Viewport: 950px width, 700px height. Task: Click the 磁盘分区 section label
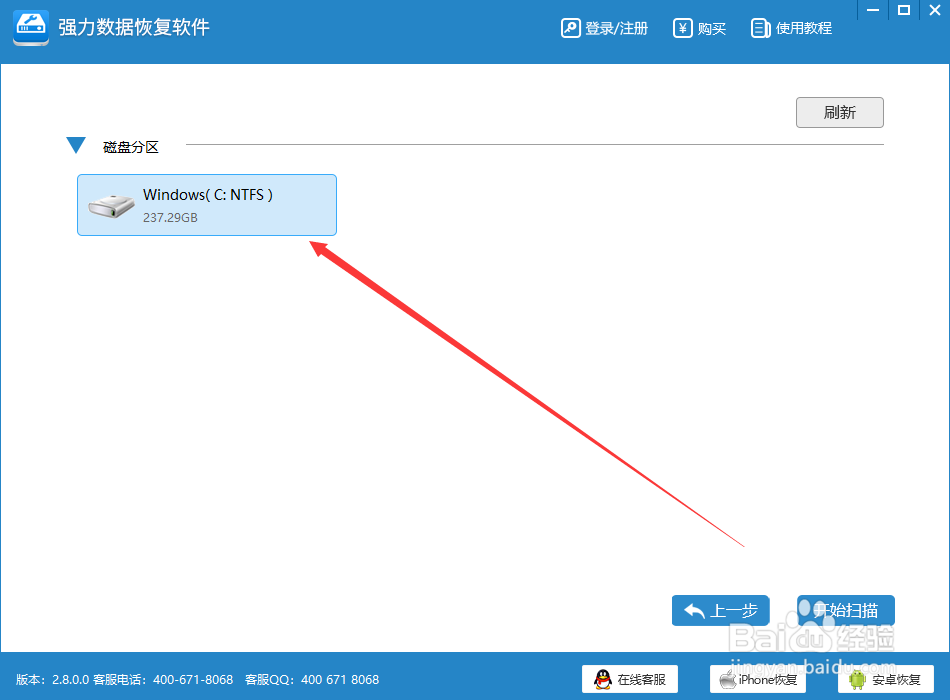tap(131, 147)
